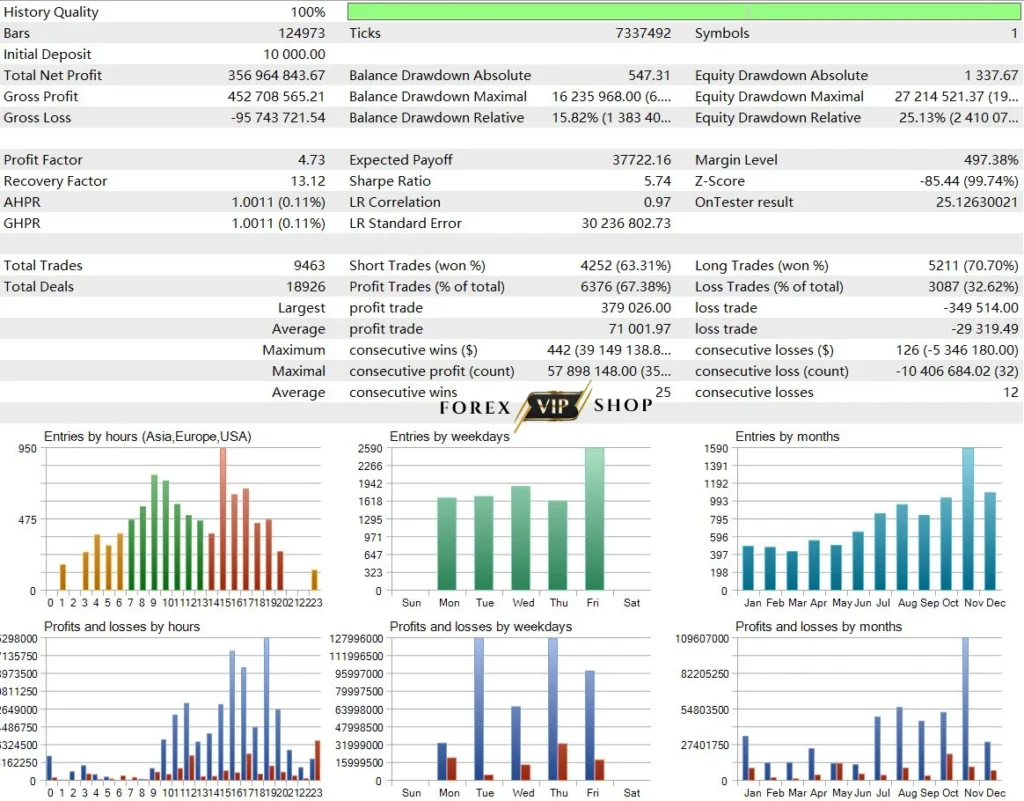Click Margin Level value 497.38%

[x=991, y=160]
